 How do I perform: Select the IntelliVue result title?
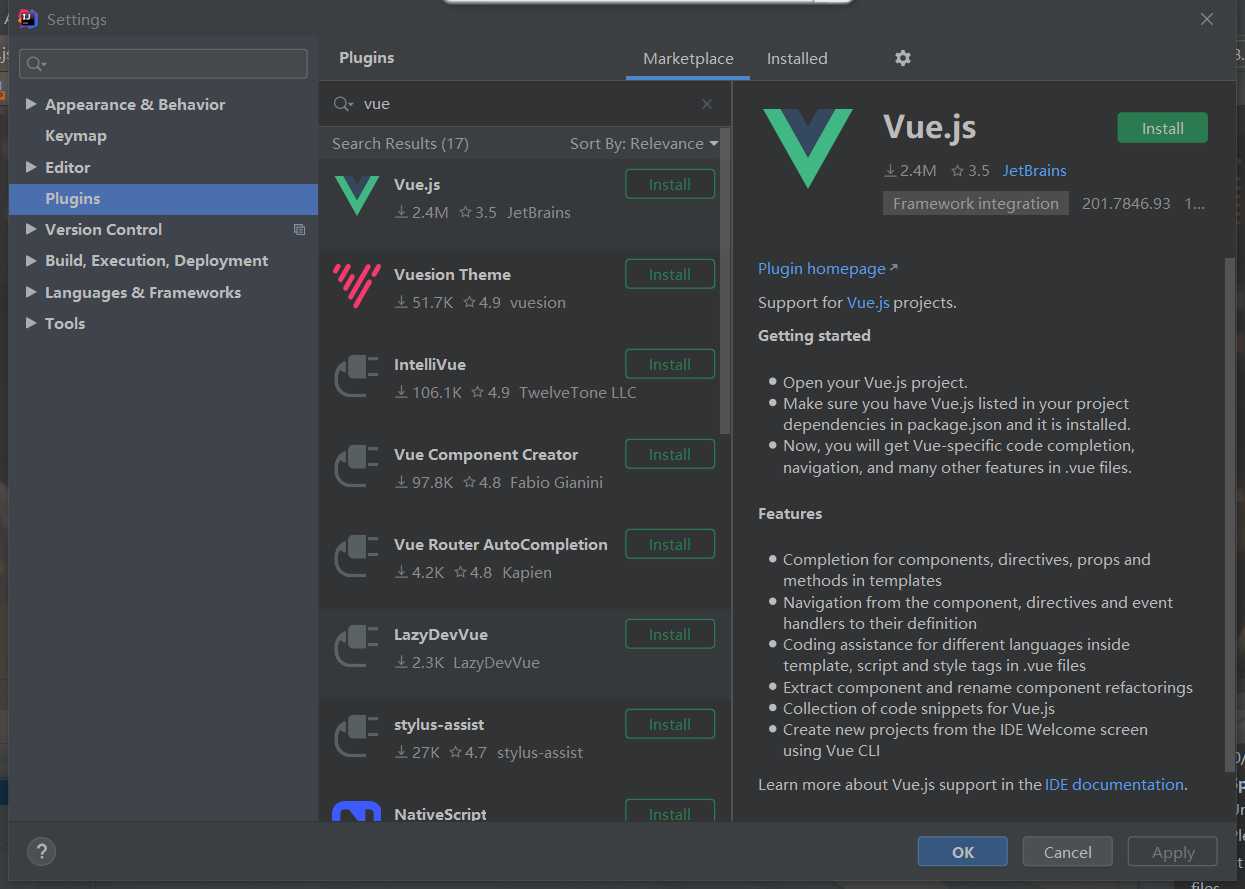pos(430,365)
